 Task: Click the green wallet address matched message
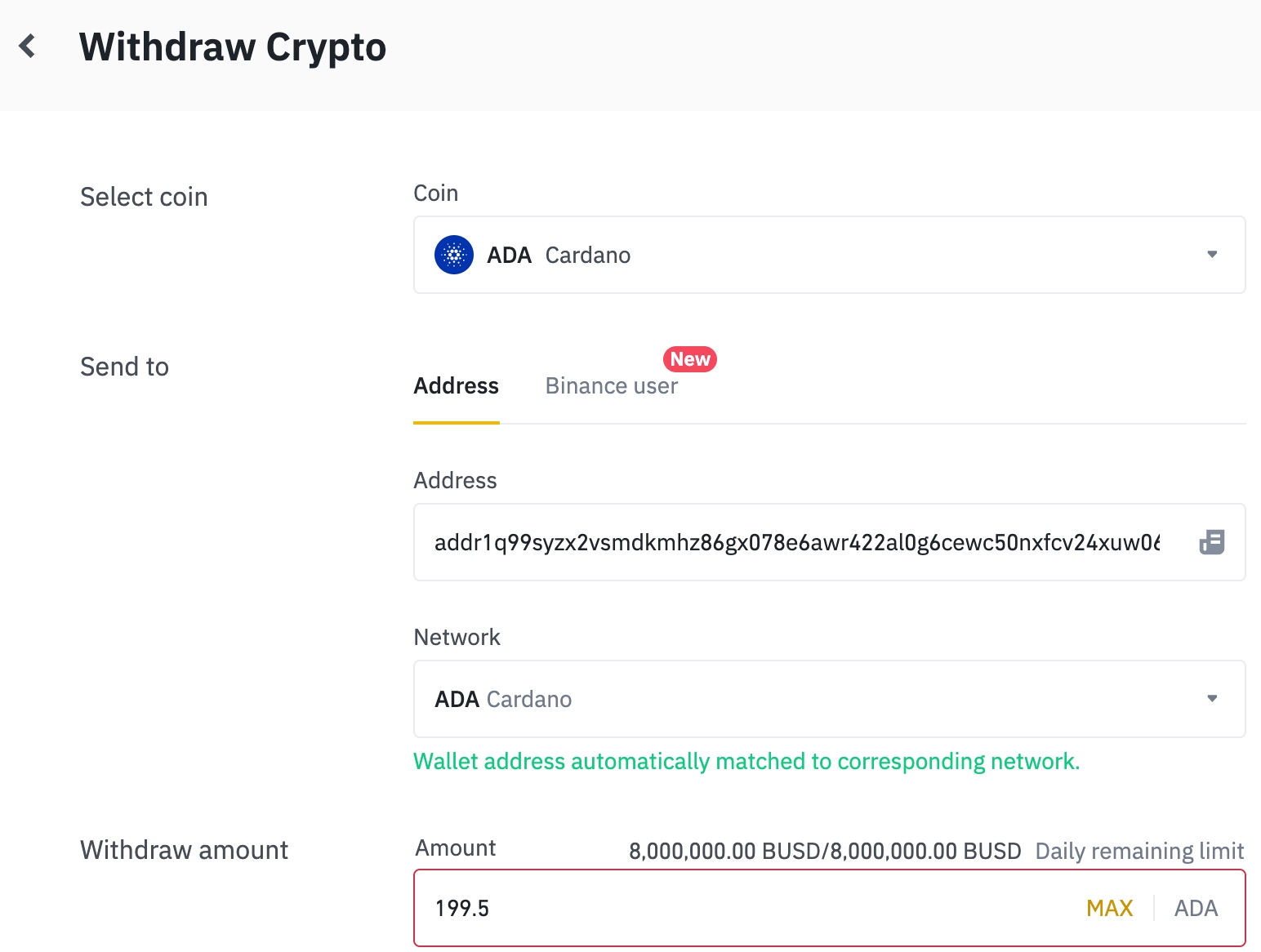tap(746, 762)
